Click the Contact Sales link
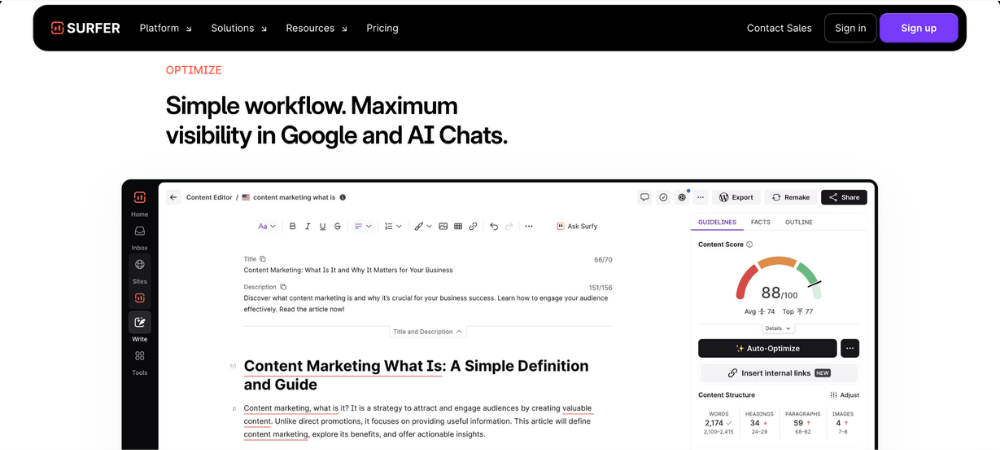1000x450 pixels. (779, 28)
